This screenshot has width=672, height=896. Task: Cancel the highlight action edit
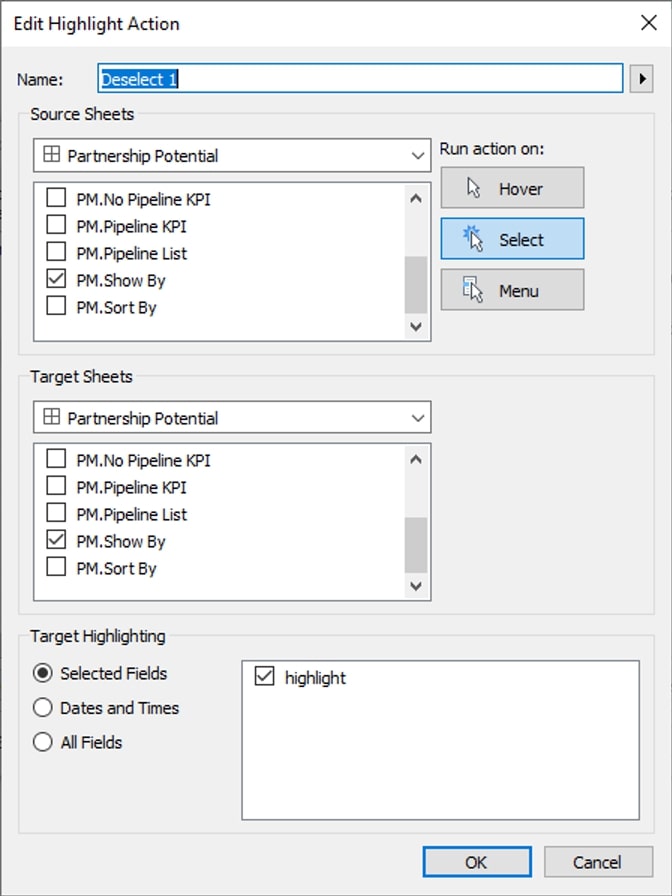[598, 862]
